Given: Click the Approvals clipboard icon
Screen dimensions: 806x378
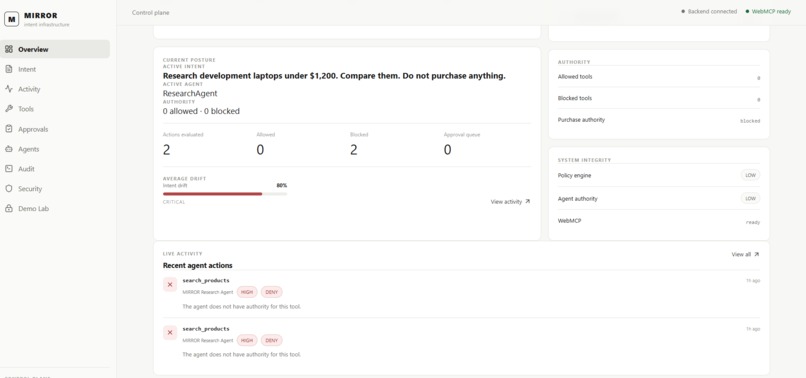Looking at the screenshot, I should click(9, 129).
